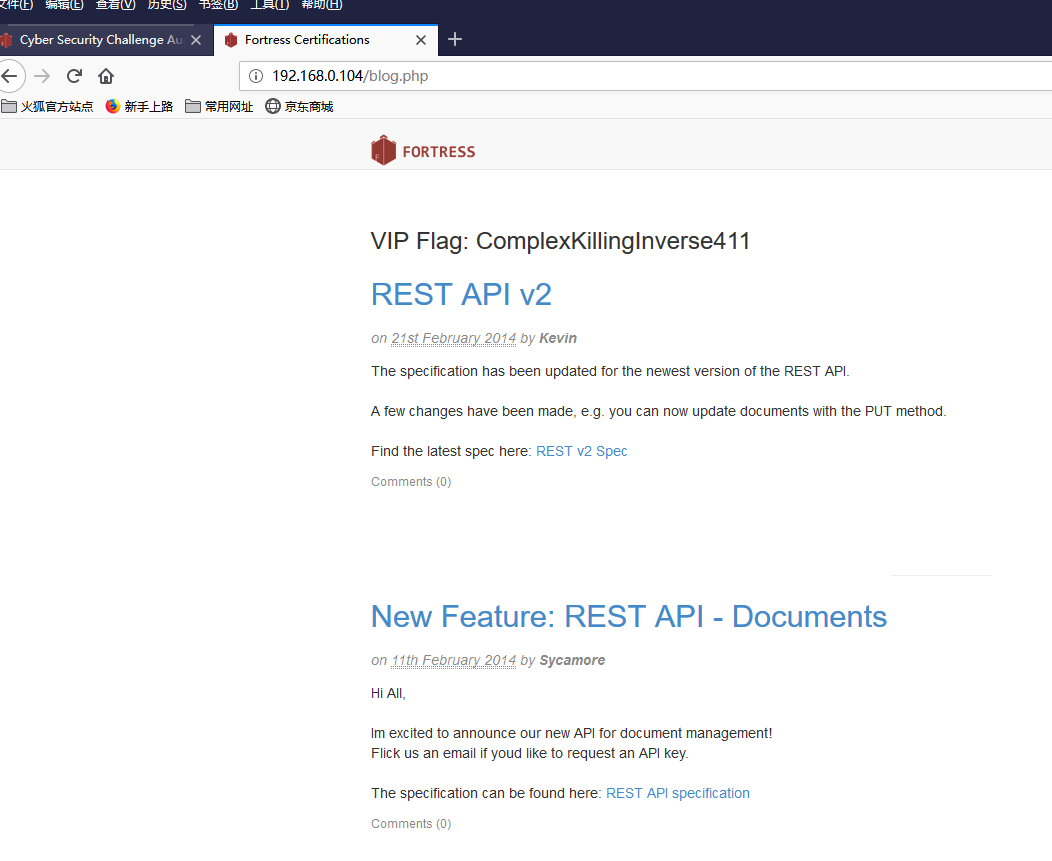Follow the REST v2 Spec link
This screenshot has width=1052, height=861.
click(x=582, y=451)
